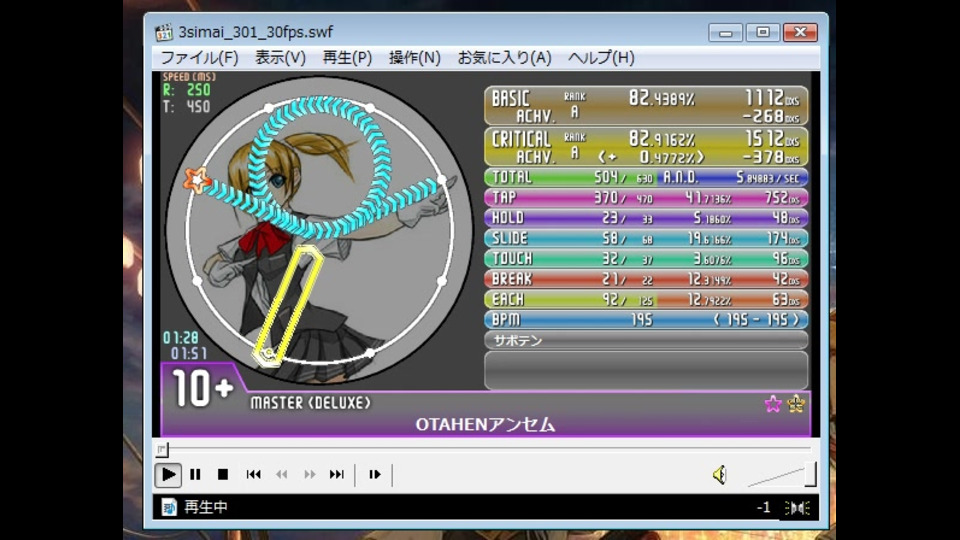
Task: Click the BPM 195 row
Action: pyautogui.click(x=646, y=319)
